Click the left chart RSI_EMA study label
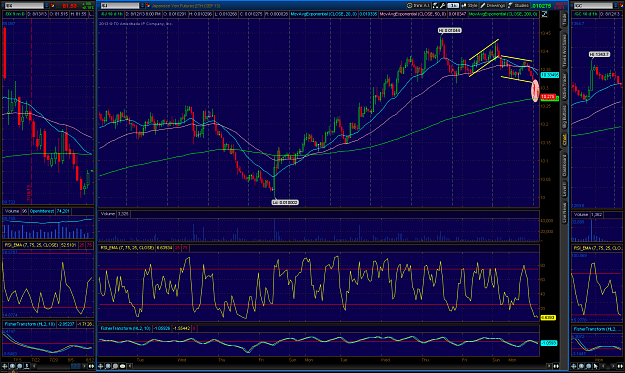The height and width of the screenshot is (373, 625). (31, 245)
